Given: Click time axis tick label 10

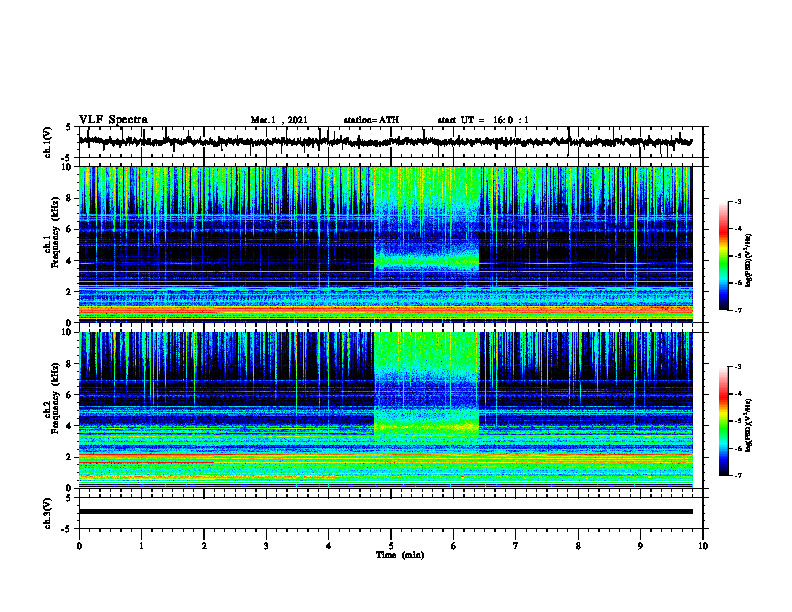Looking at the screenshot, I should (x=703, y=546).
